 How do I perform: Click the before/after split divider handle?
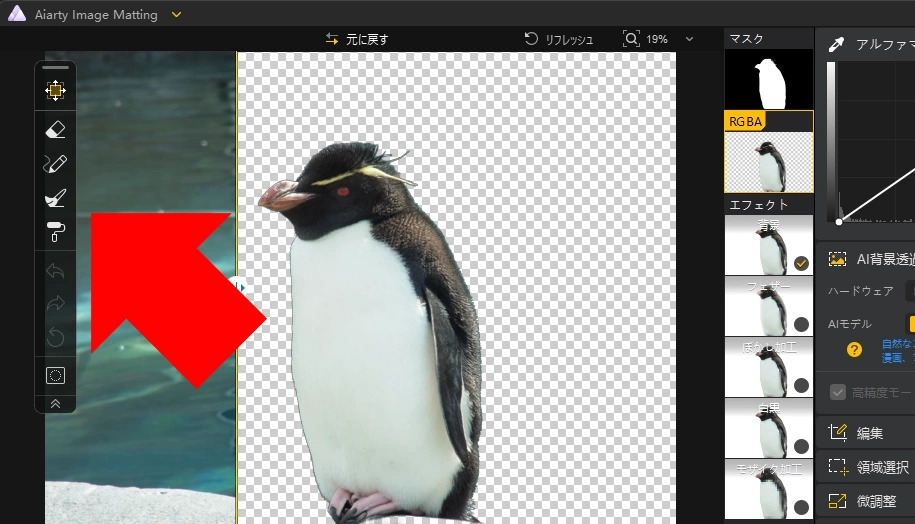coord(238,287)
